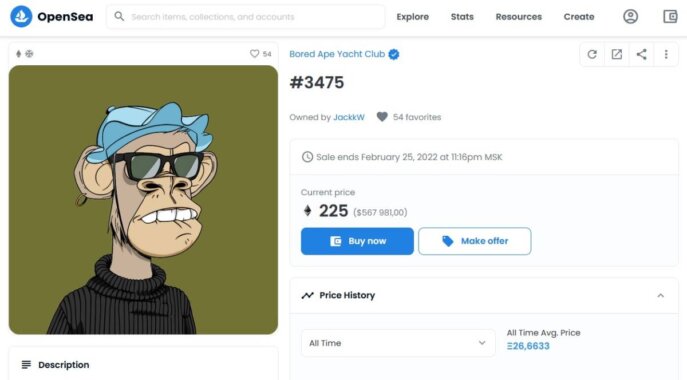This screenshot has width=687, height=380.
Task: Click the snowflake frozen metadata icon
Action: [29, 54]
